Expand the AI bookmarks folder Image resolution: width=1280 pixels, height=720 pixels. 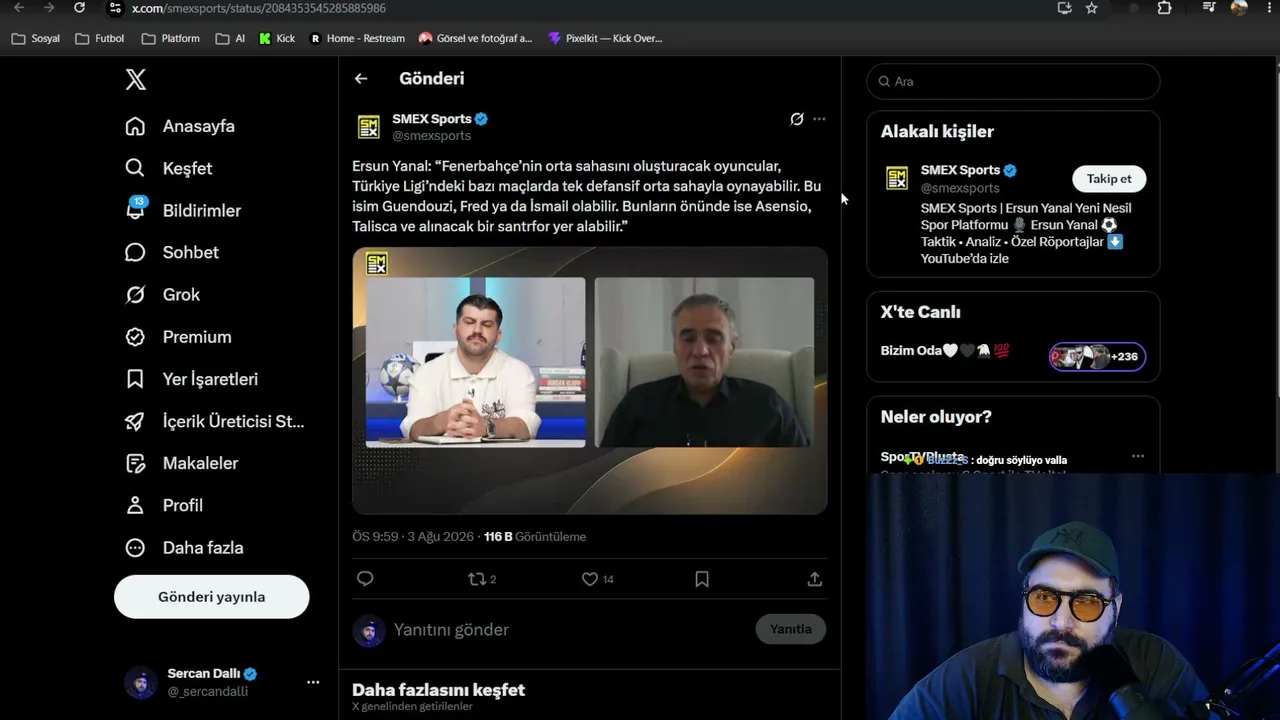[x=230, y=39]
